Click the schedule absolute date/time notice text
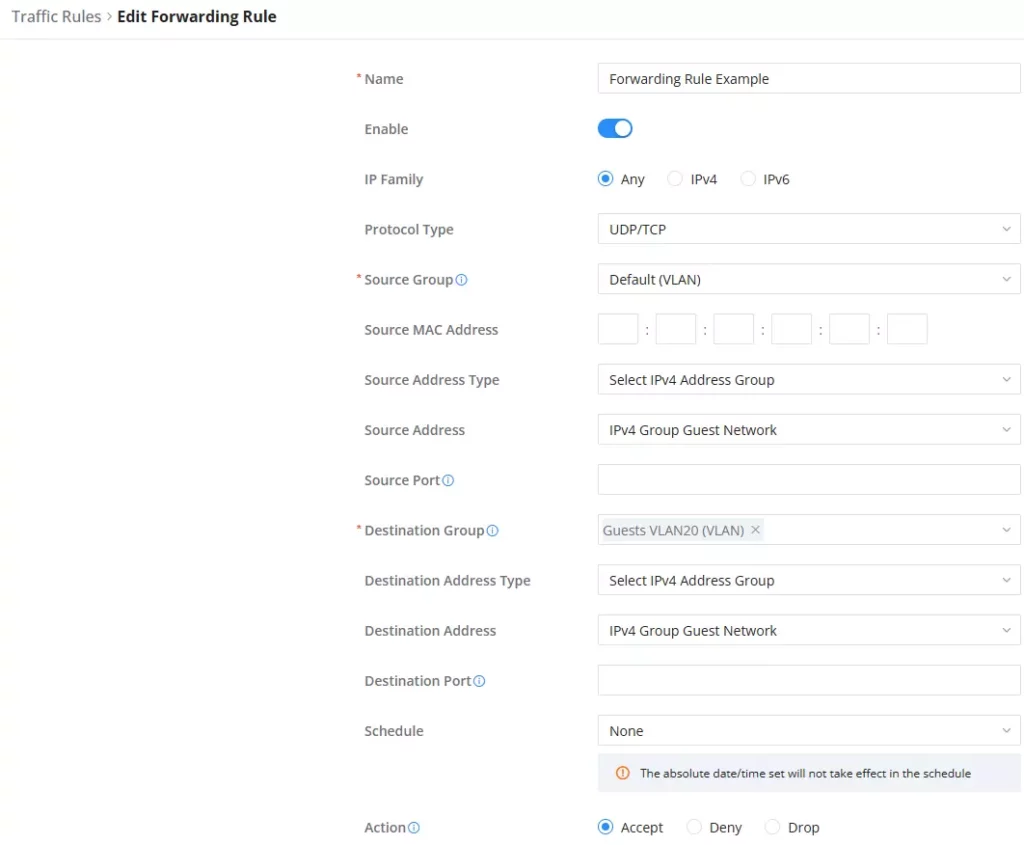This screenshot has height=845, width=1024. (805, 773)
